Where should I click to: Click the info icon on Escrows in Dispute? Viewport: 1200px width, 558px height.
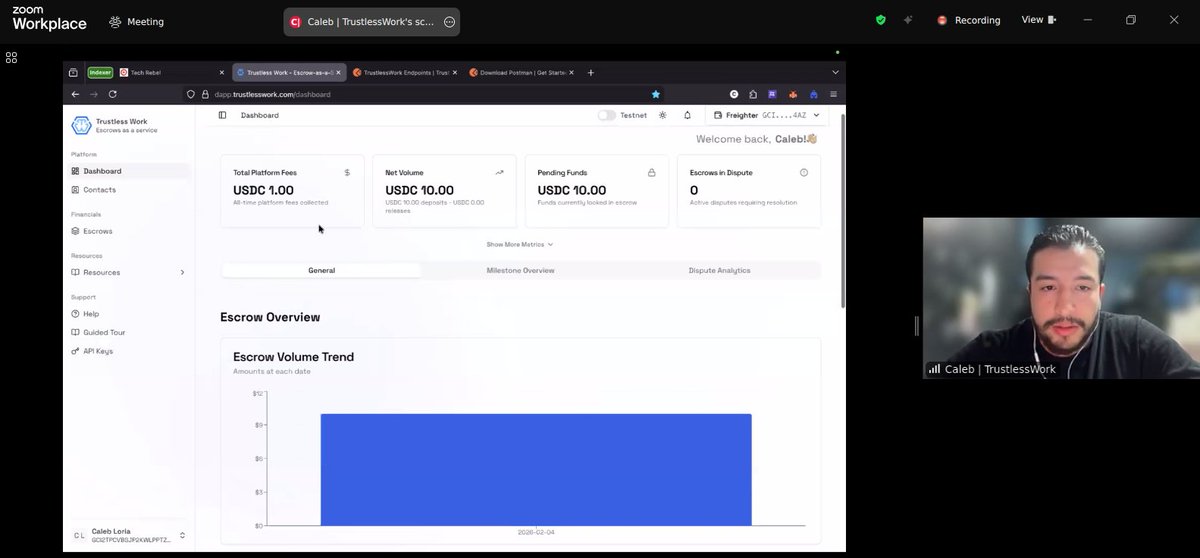[x=804, y=172]
